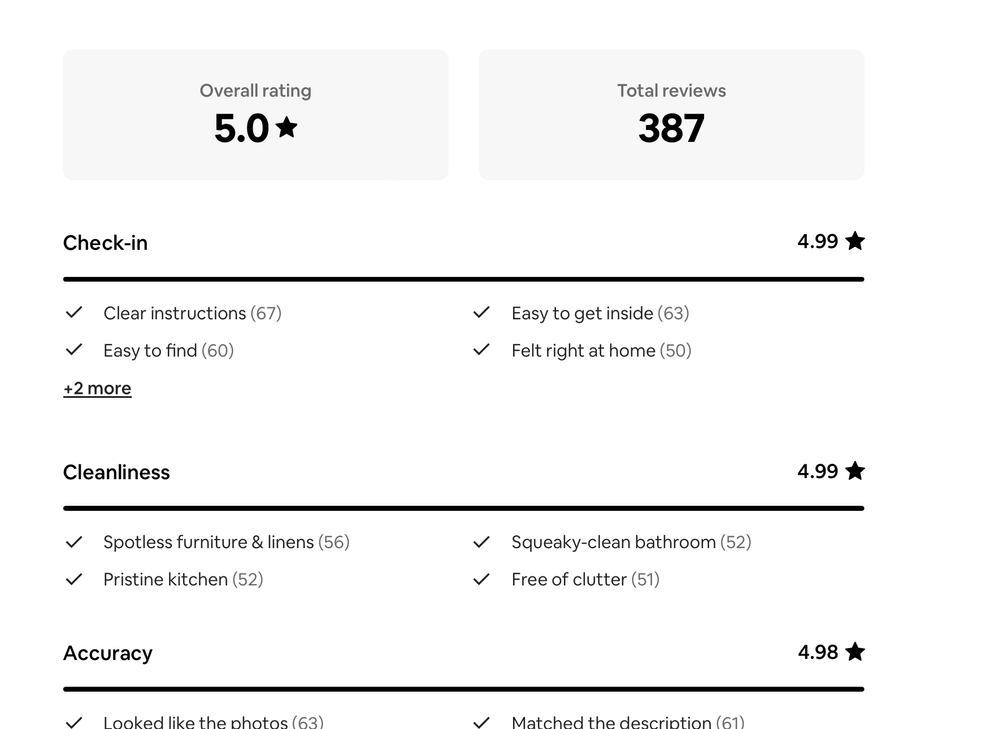The image size is (999, 729).
Task: Click the checkmark beside Felt right at home
Action: point(481,350)
